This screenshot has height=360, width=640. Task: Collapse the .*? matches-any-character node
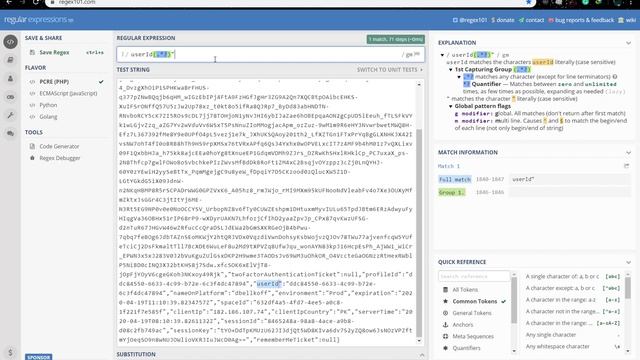(459, 77)
